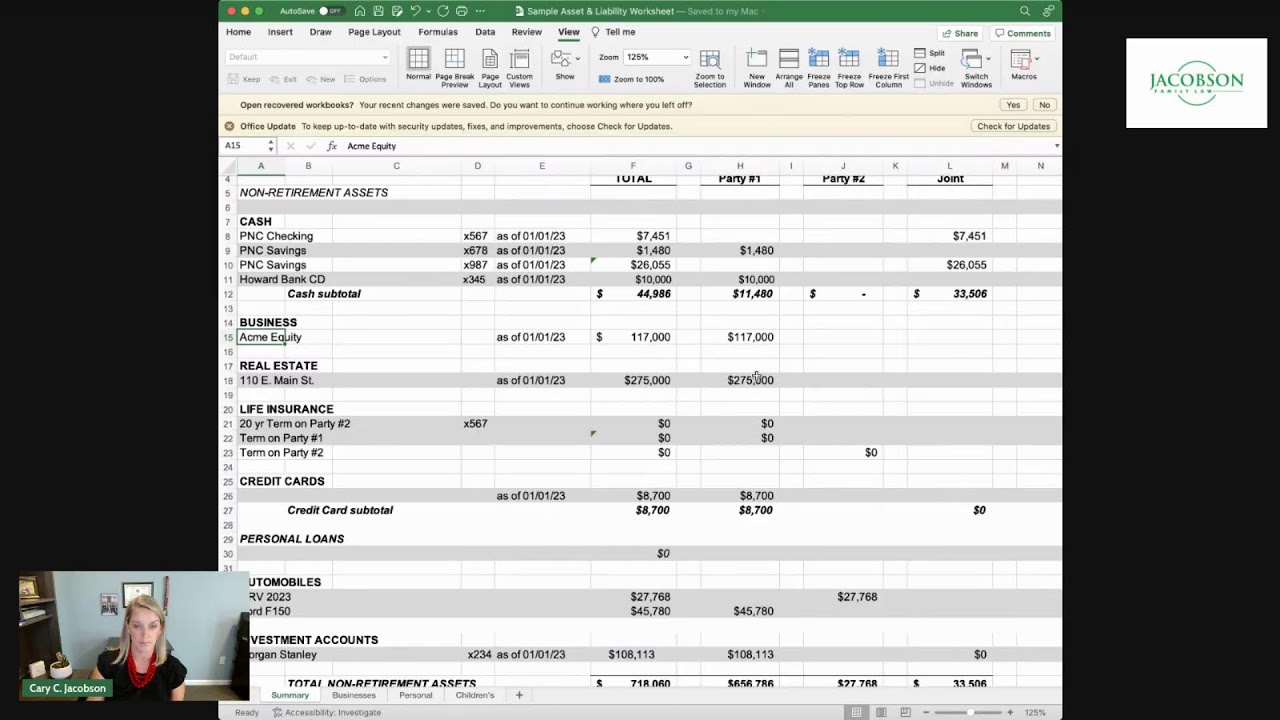Click the Name Box showing A15
This screenshot has width=1280, height=720.
click(245, 146)
